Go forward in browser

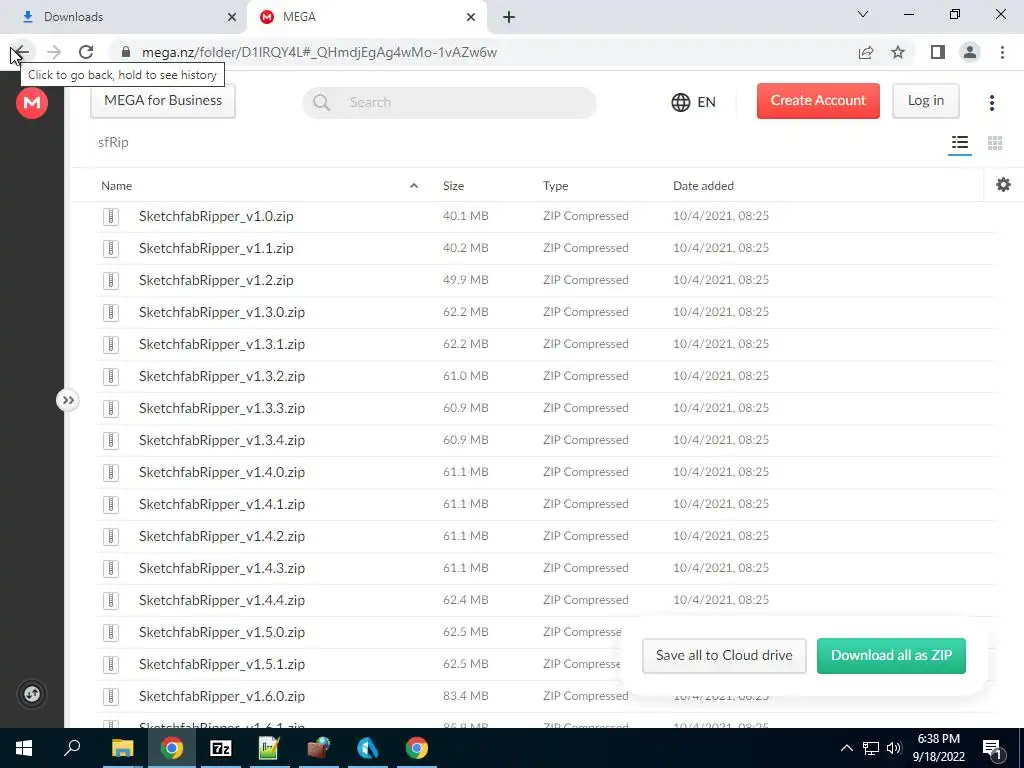54,52
